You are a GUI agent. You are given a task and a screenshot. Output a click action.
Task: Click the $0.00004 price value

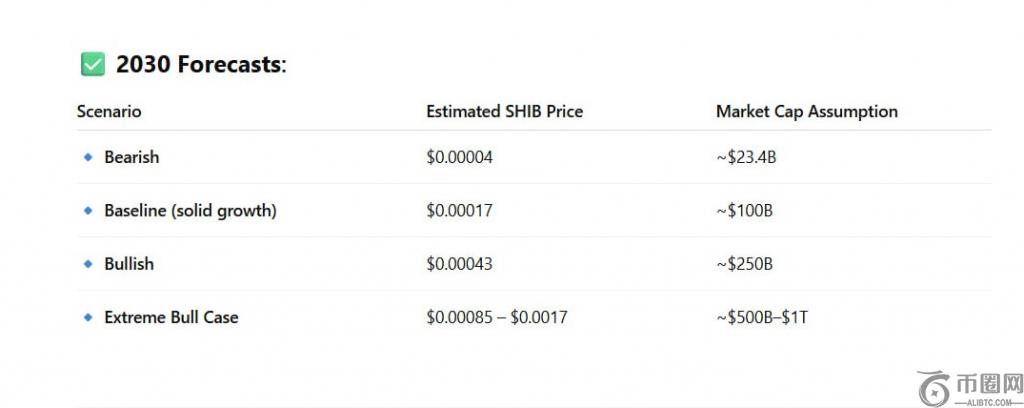(459, 157)
